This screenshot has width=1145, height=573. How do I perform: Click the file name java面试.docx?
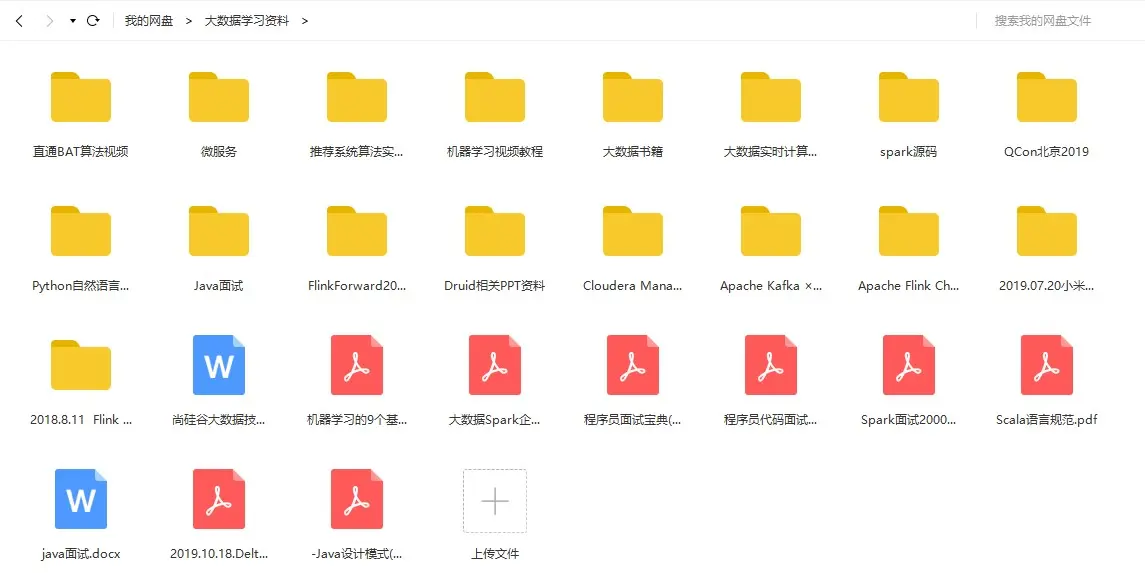click(x=80, y=554)
